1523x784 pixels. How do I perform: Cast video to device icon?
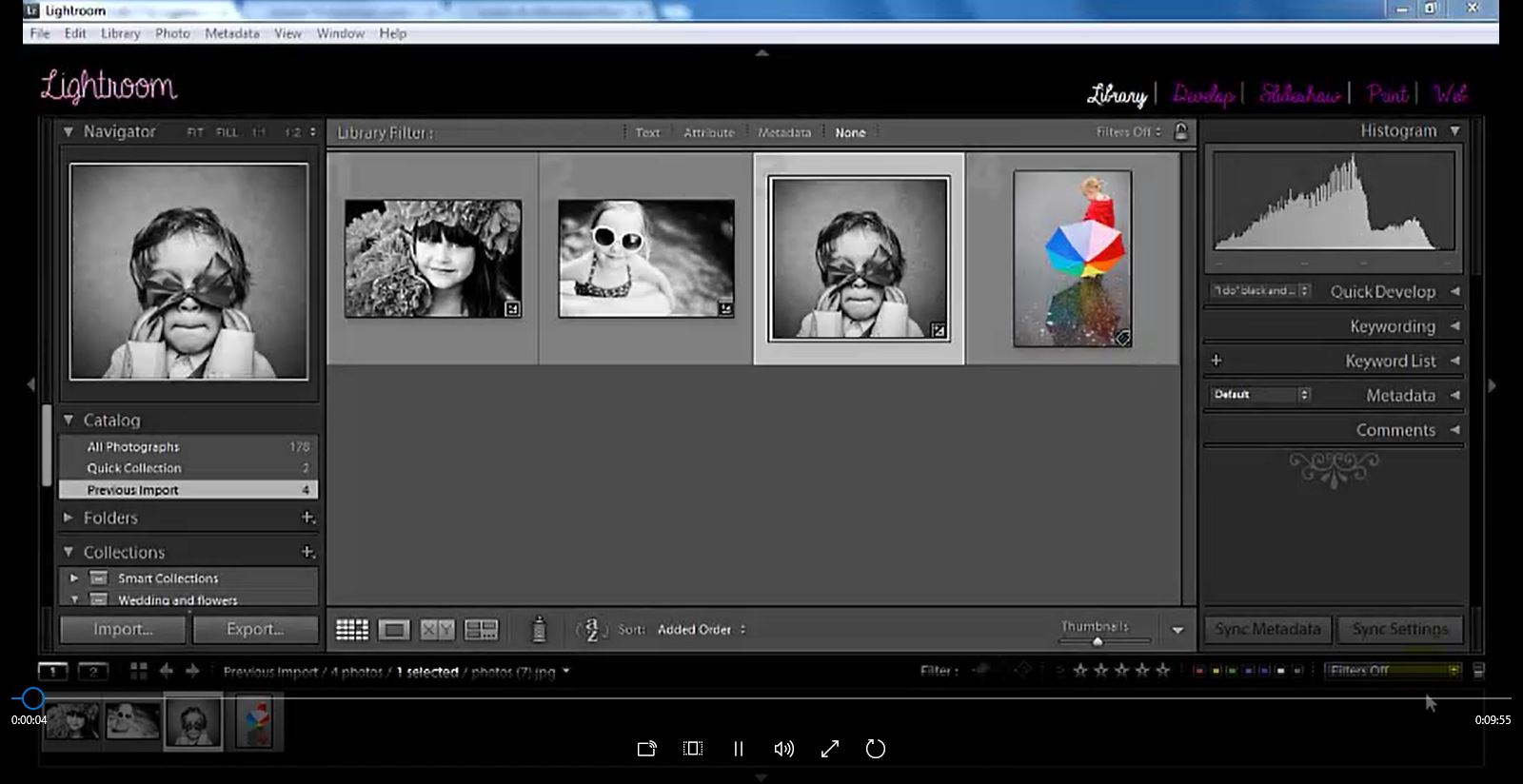[646, 749]
